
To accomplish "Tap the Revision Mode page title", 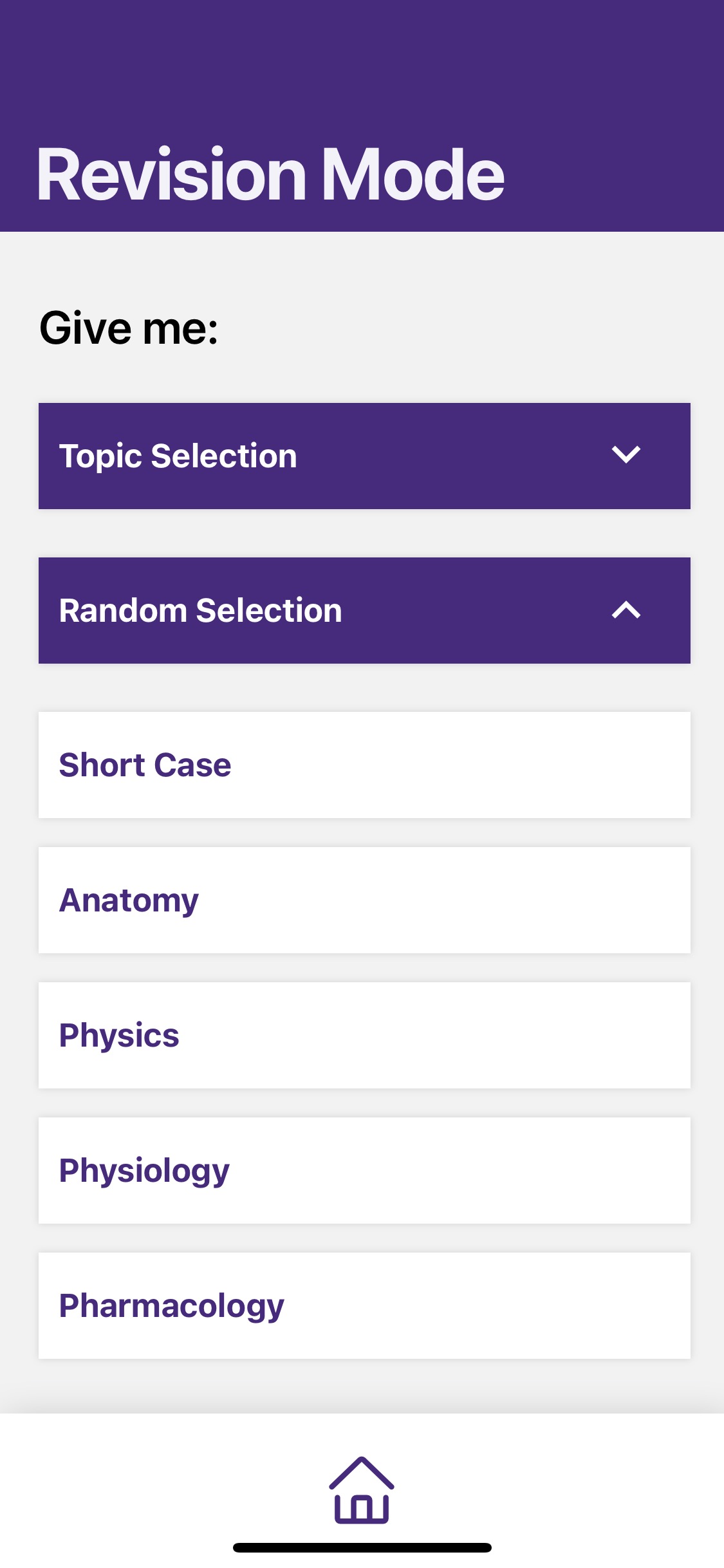I will pyautogui.click(x=270, y=175).
